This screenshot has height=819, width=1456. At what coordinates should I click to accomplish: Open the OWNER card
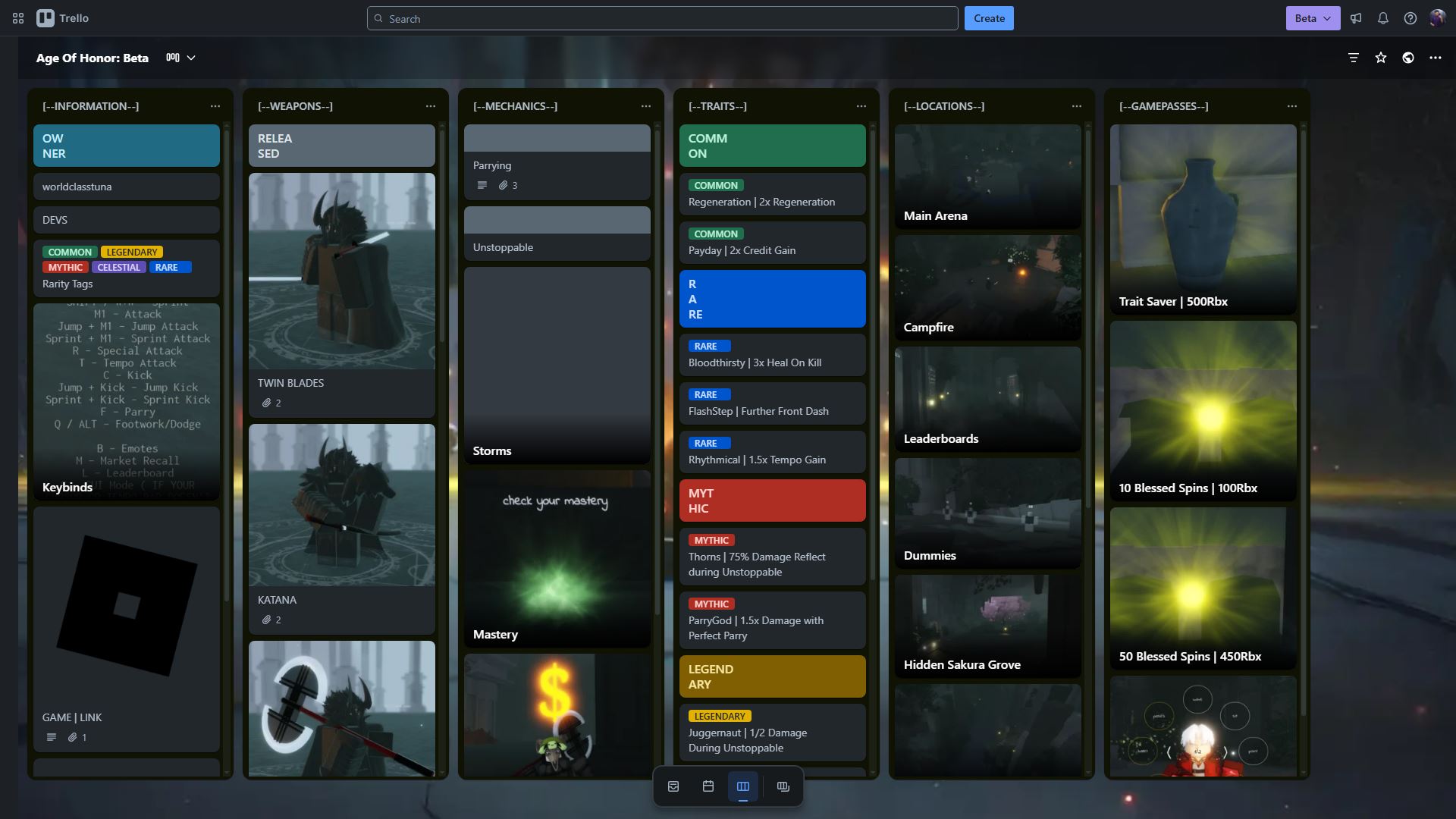coord(127,146)
